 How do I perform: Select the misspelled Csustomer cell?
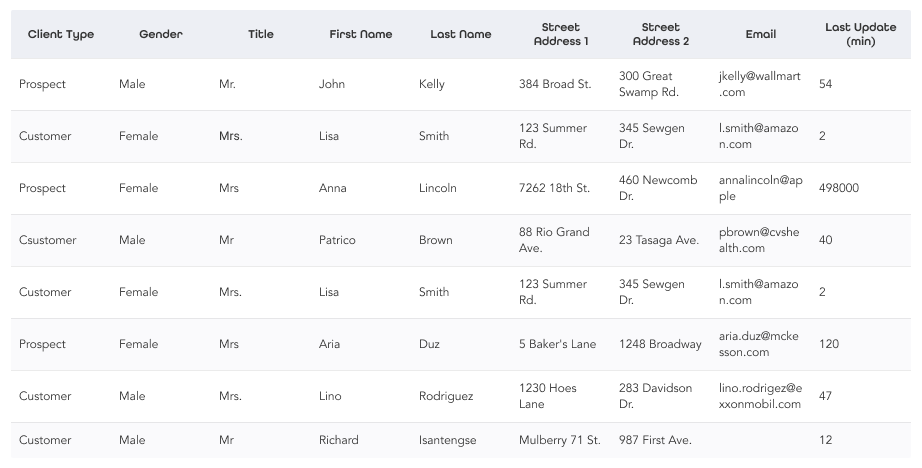[48, 240]
